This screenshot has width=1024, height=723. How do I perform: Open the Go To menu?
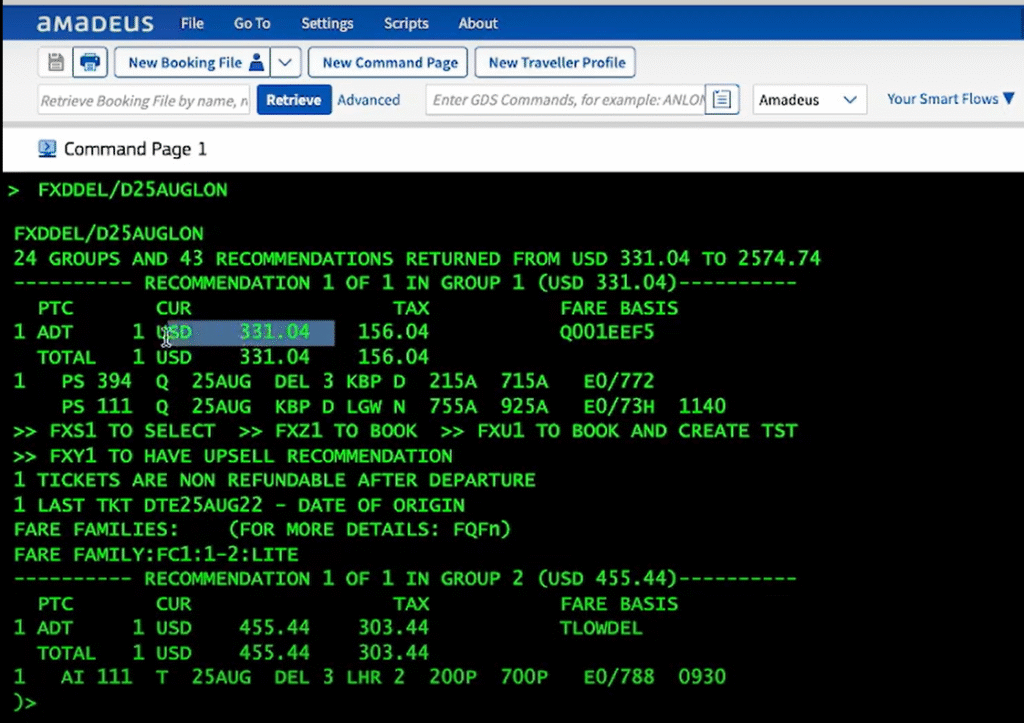click(x=252, y=24)
